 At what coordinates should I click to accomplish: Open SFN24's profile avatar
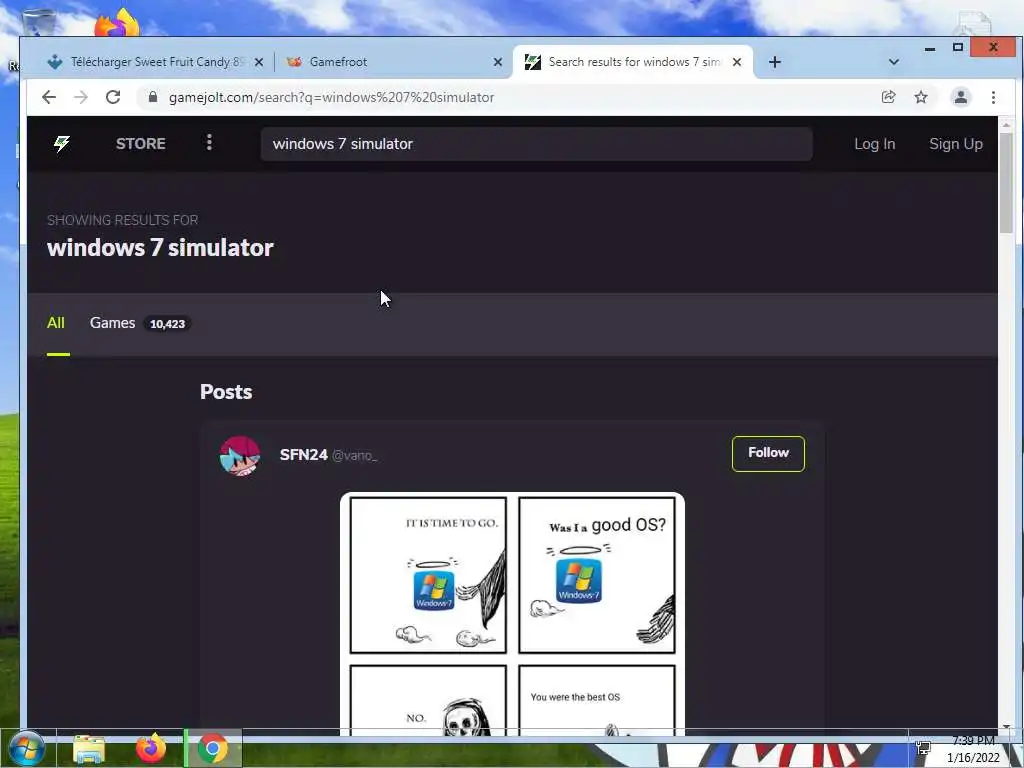(x=240, y=456)
